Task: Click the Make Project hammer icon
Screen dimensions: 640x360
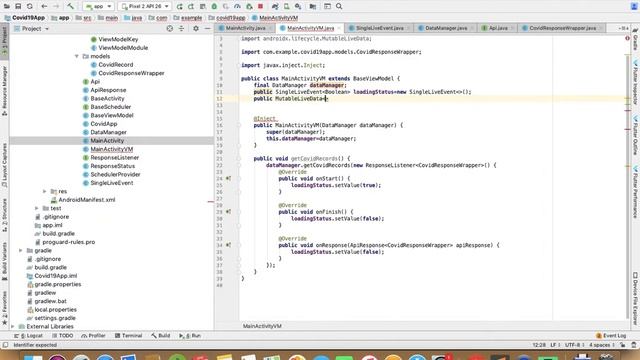Action: (70, 6)
